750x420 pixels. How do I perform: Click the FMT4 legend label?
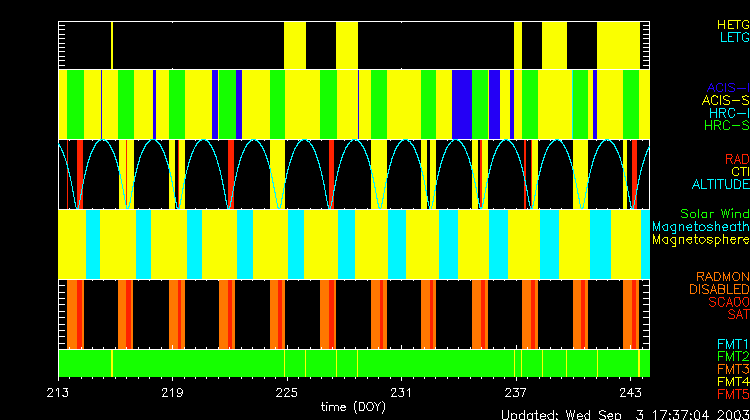(733, 382)
